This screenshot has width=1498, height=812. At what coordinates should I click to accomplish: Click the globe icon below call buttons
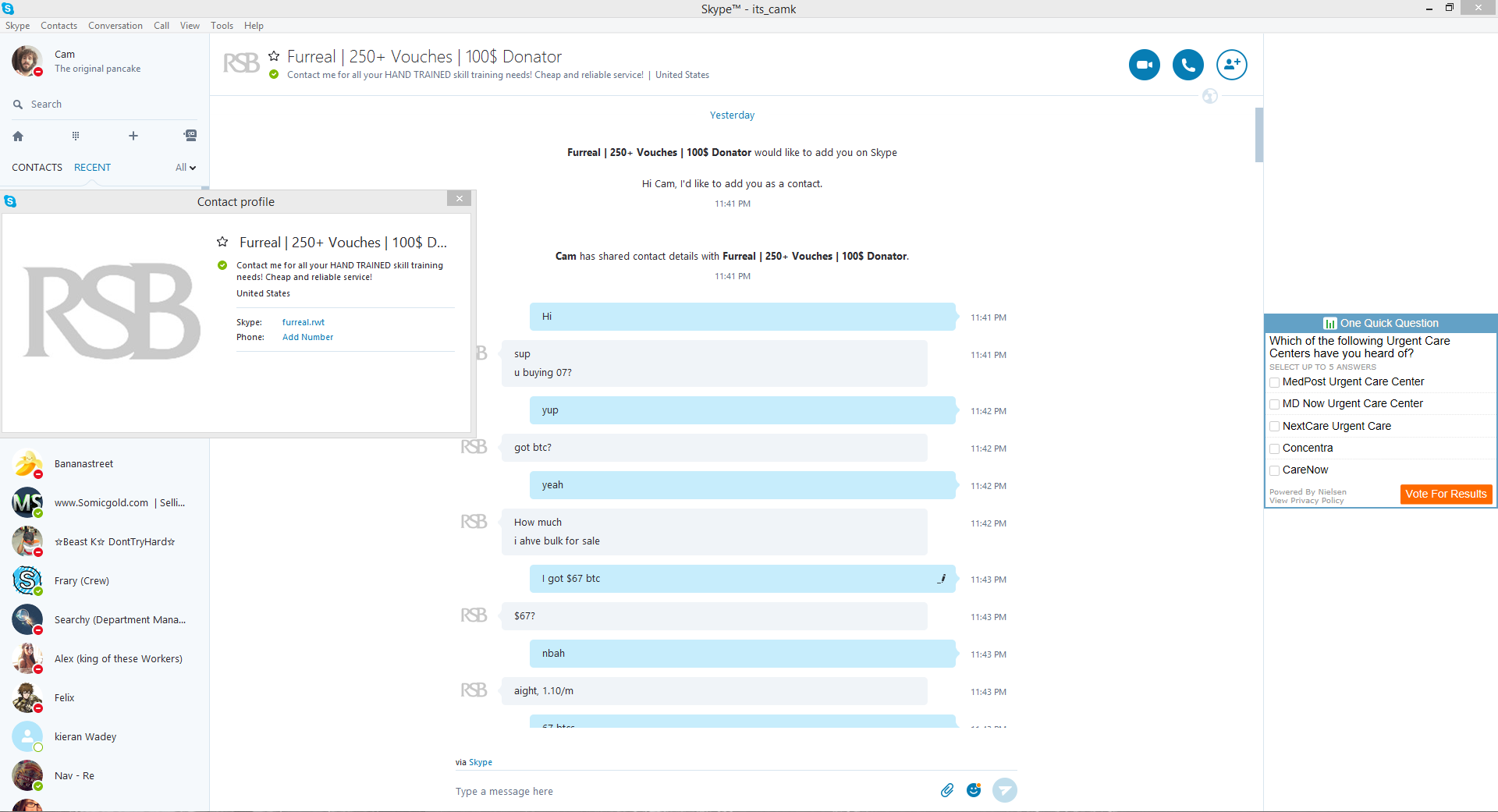point(1210,96)
